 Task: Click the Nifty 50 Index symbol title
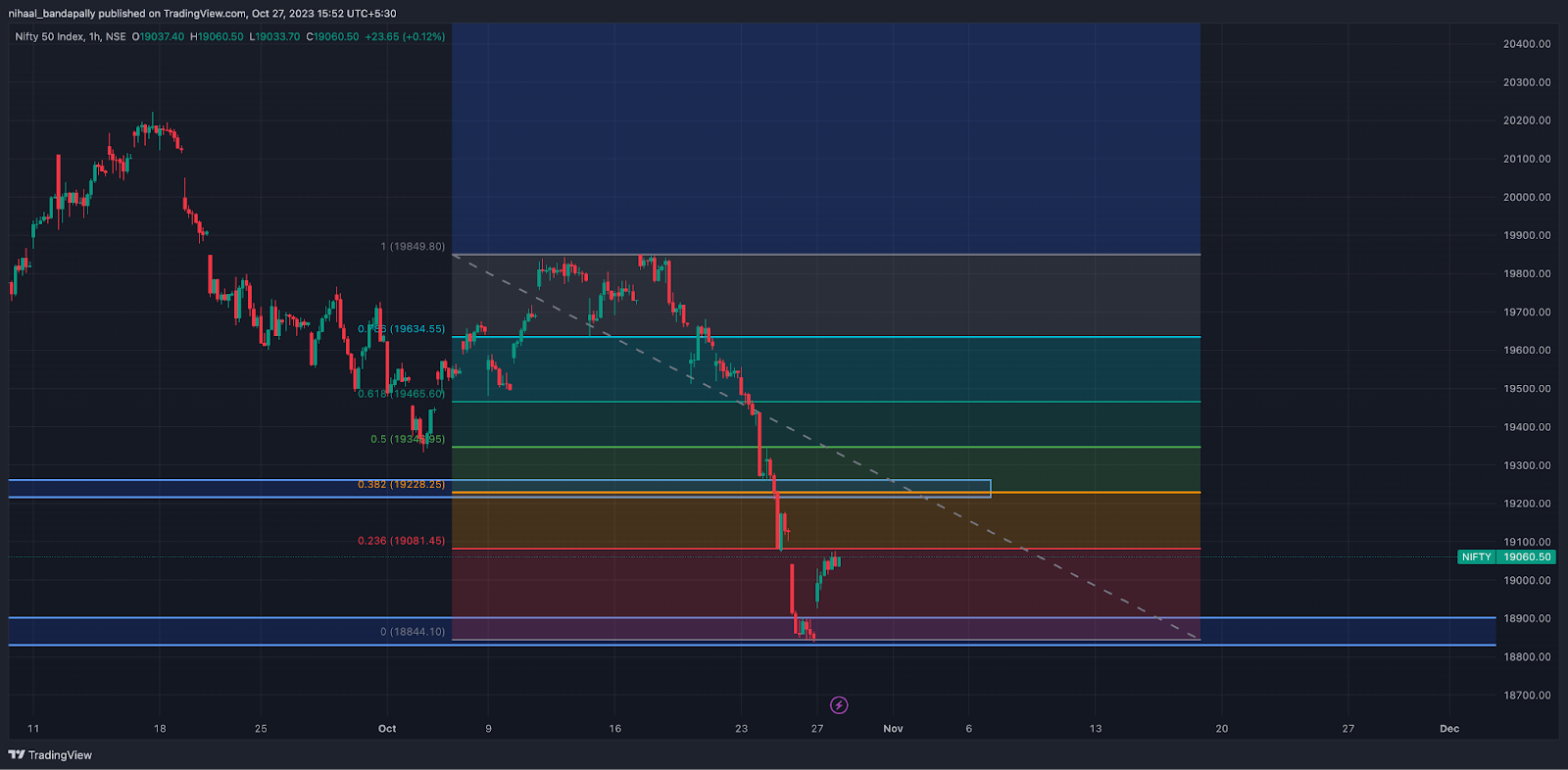point(71,36)
